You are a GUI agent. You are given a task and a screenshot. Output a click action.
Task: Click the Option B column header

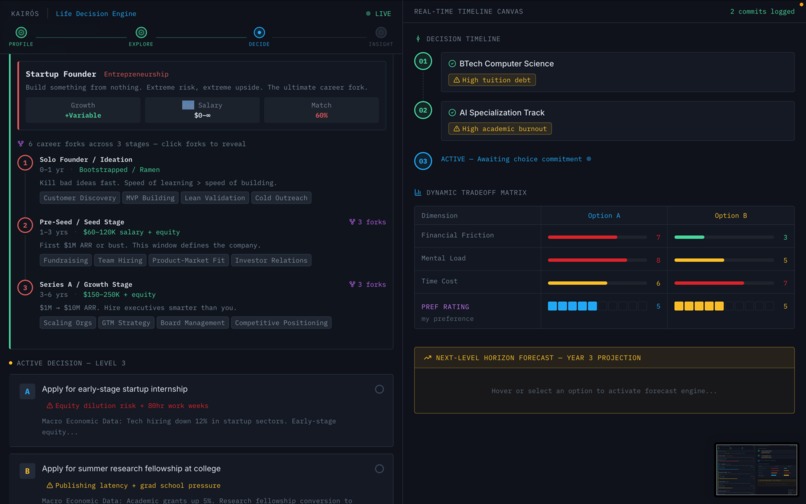730,215
